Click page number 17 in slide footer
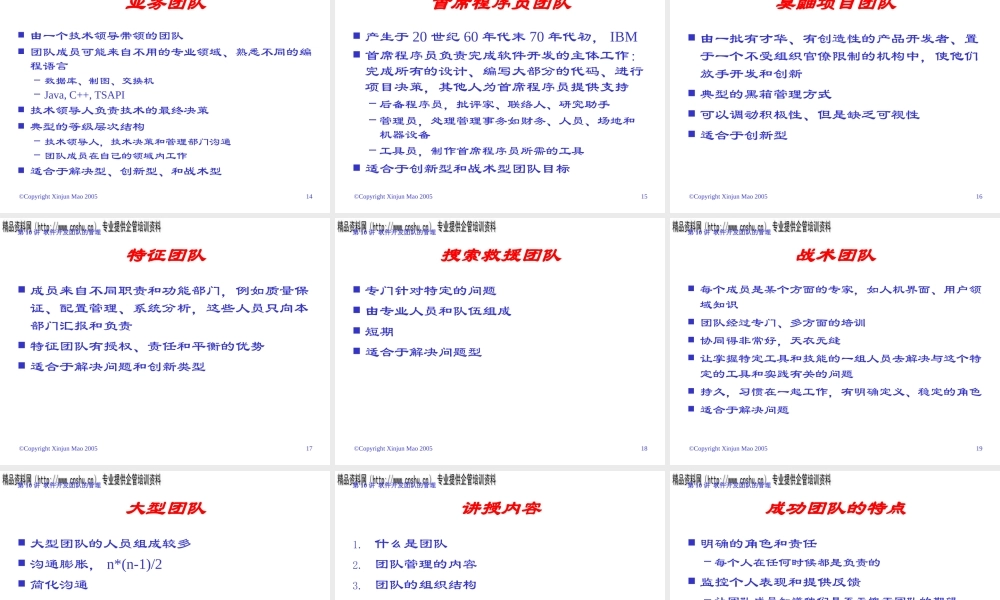The height and width of the screenshot is (600, 1000). point(309,448)
